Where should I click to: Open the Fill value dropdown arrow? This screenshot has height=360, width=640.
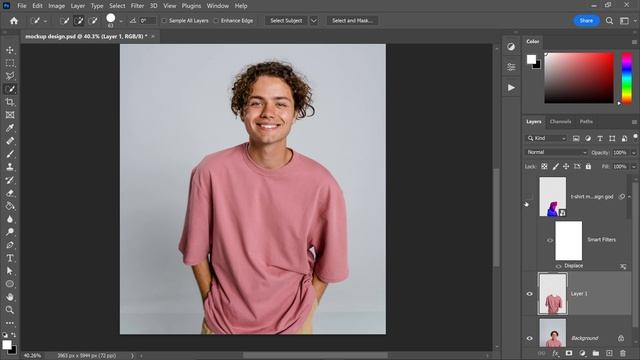tap(633, 167)
